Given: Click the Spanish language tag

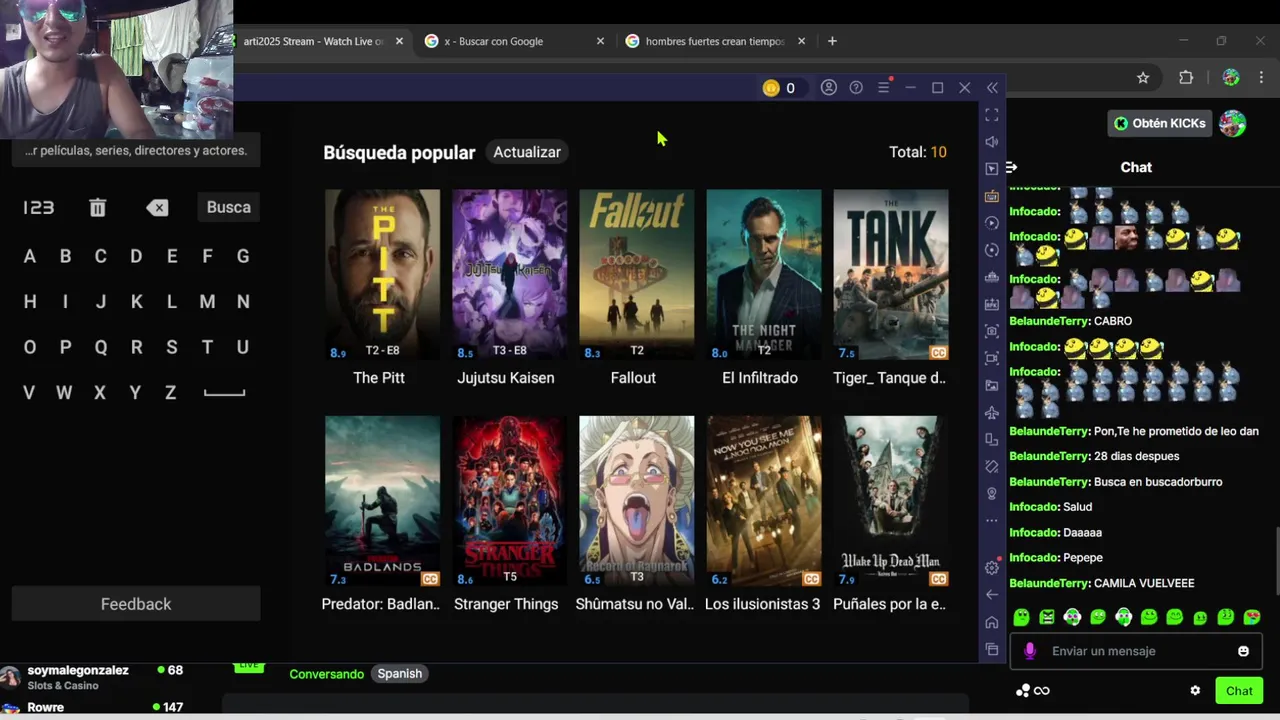Looking at the screenshot, I should coord(400,674).
